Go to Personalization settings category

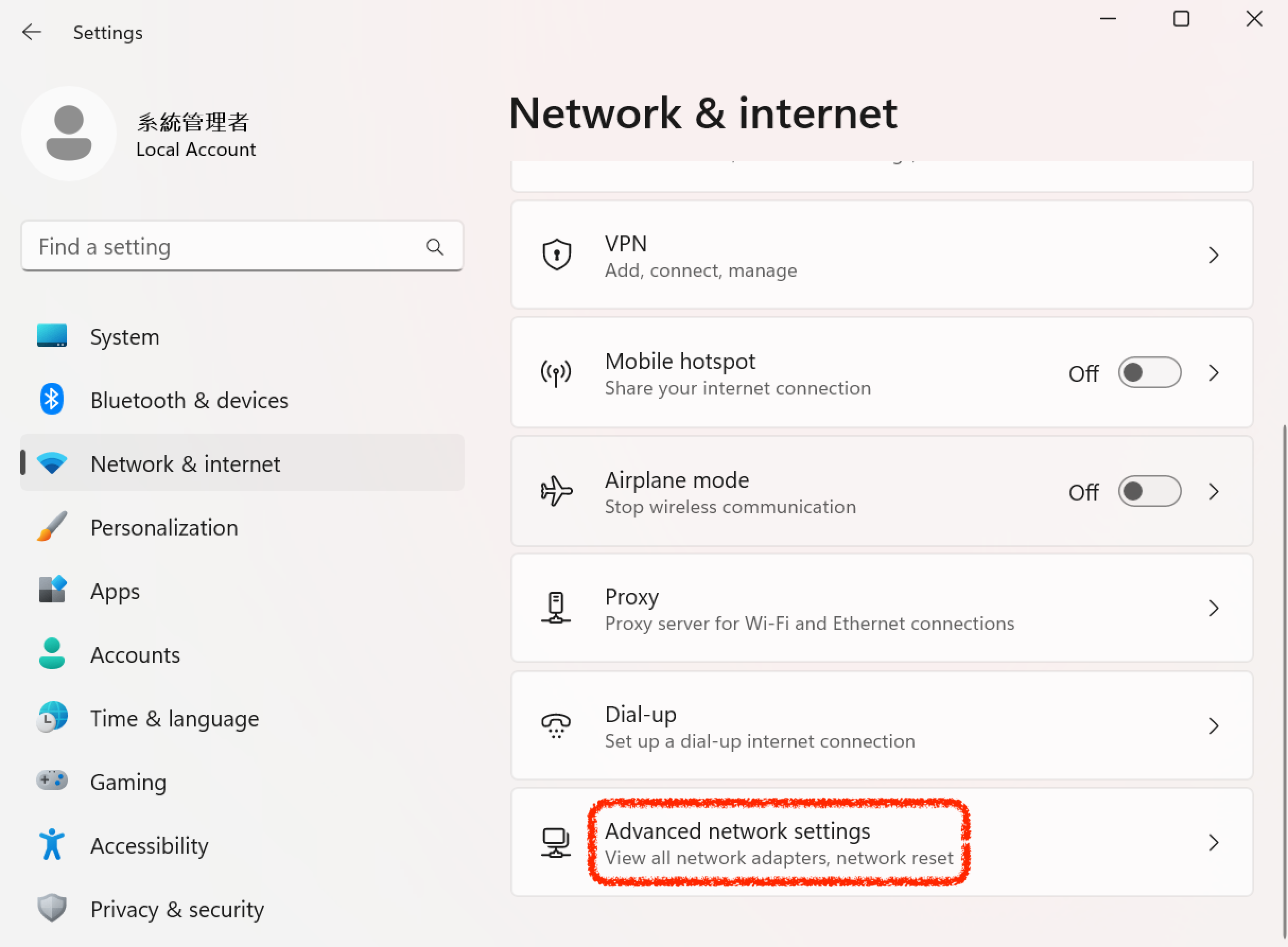click(164, 528)
